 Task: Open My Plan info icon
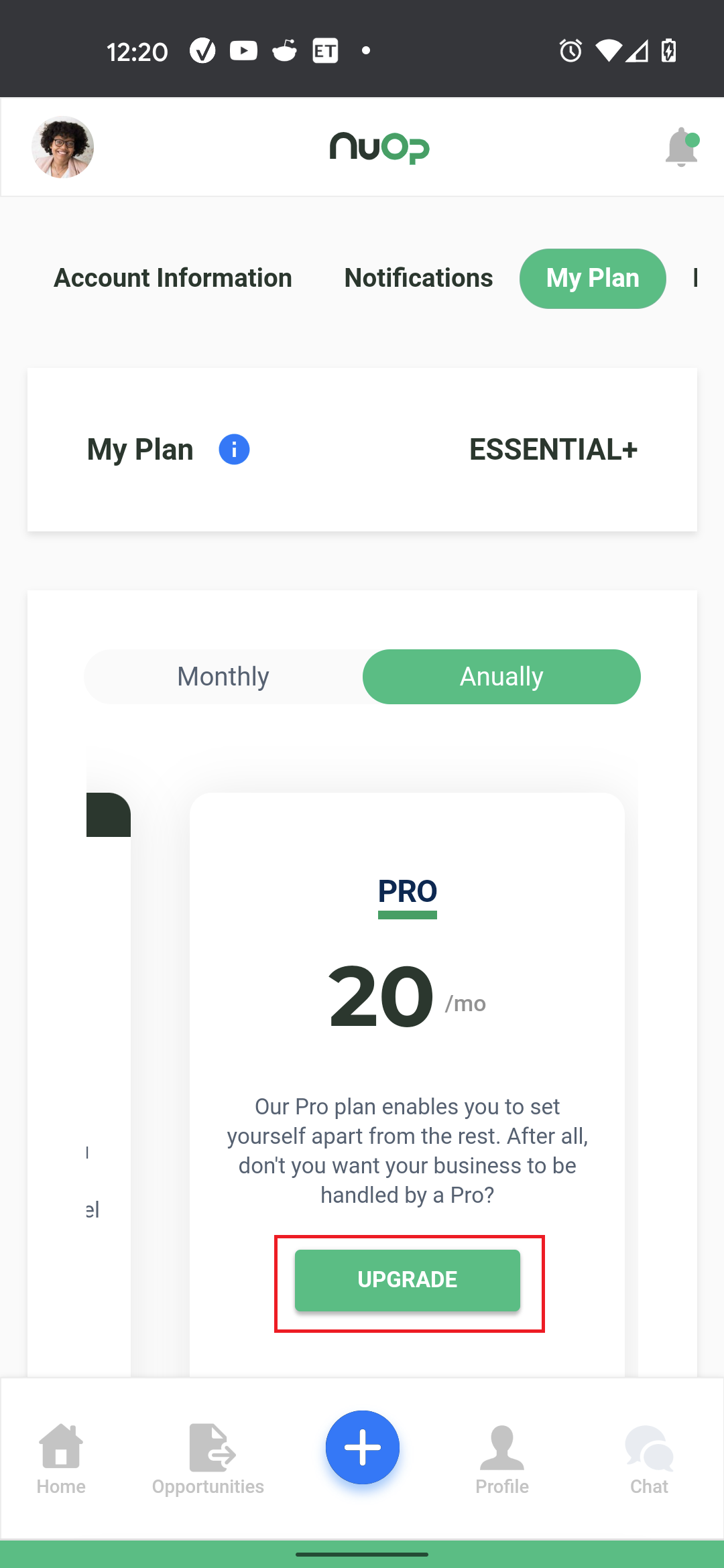click(234, 449)
